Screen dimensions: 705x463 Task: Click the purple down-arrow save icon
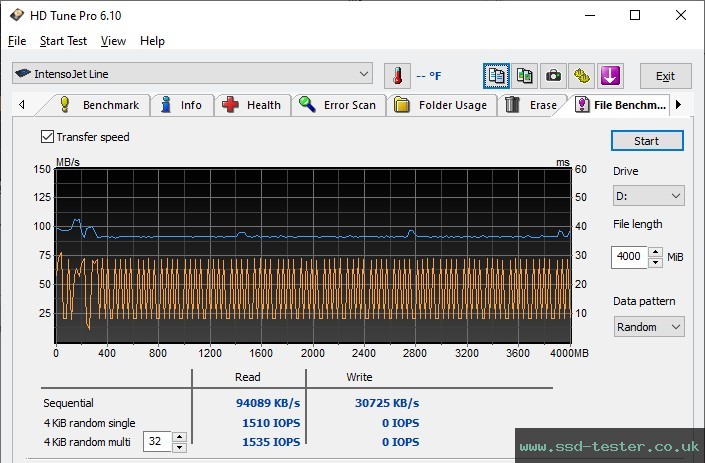[610, 76]
